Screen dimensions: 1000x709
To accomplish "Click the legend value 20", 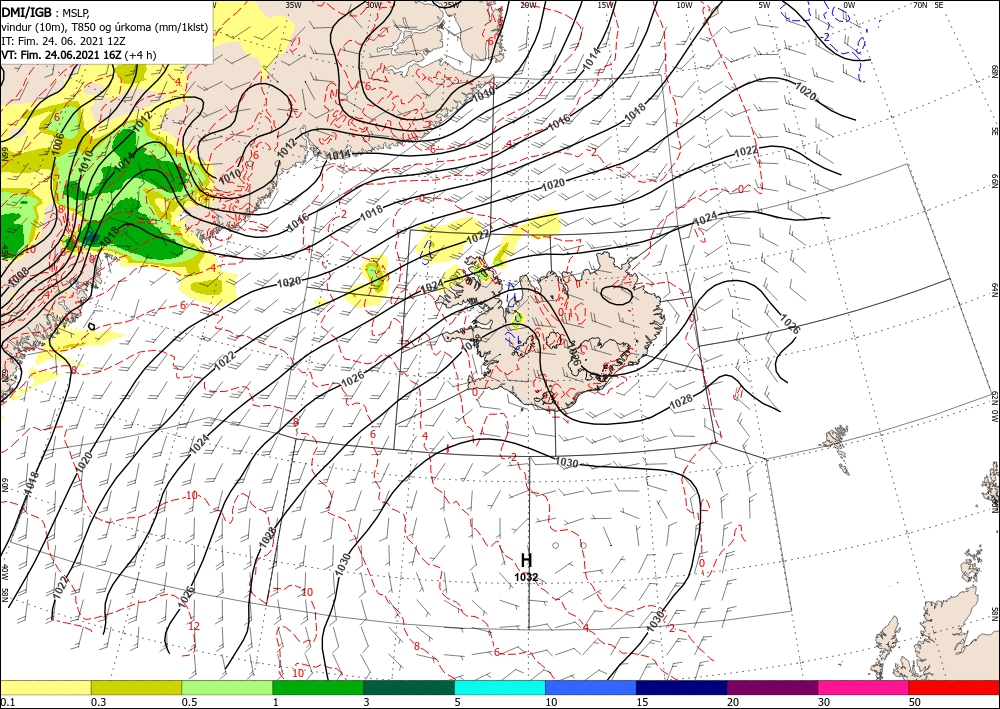I will (733, 702).
